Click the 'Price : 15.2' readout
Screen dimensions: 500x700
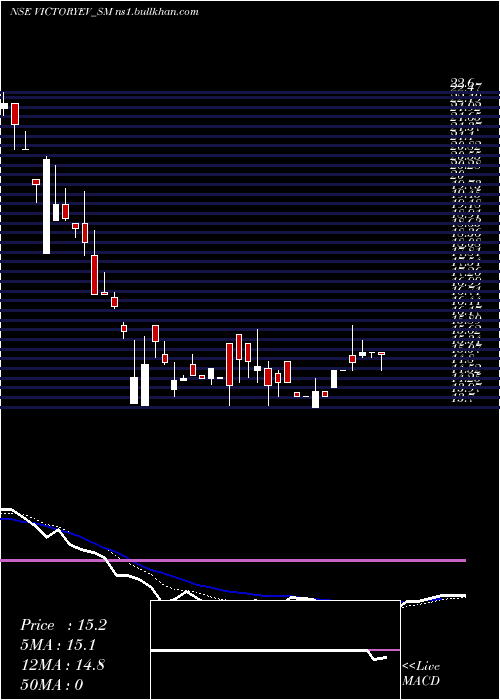pyautogui.click(x=63, y=625)
